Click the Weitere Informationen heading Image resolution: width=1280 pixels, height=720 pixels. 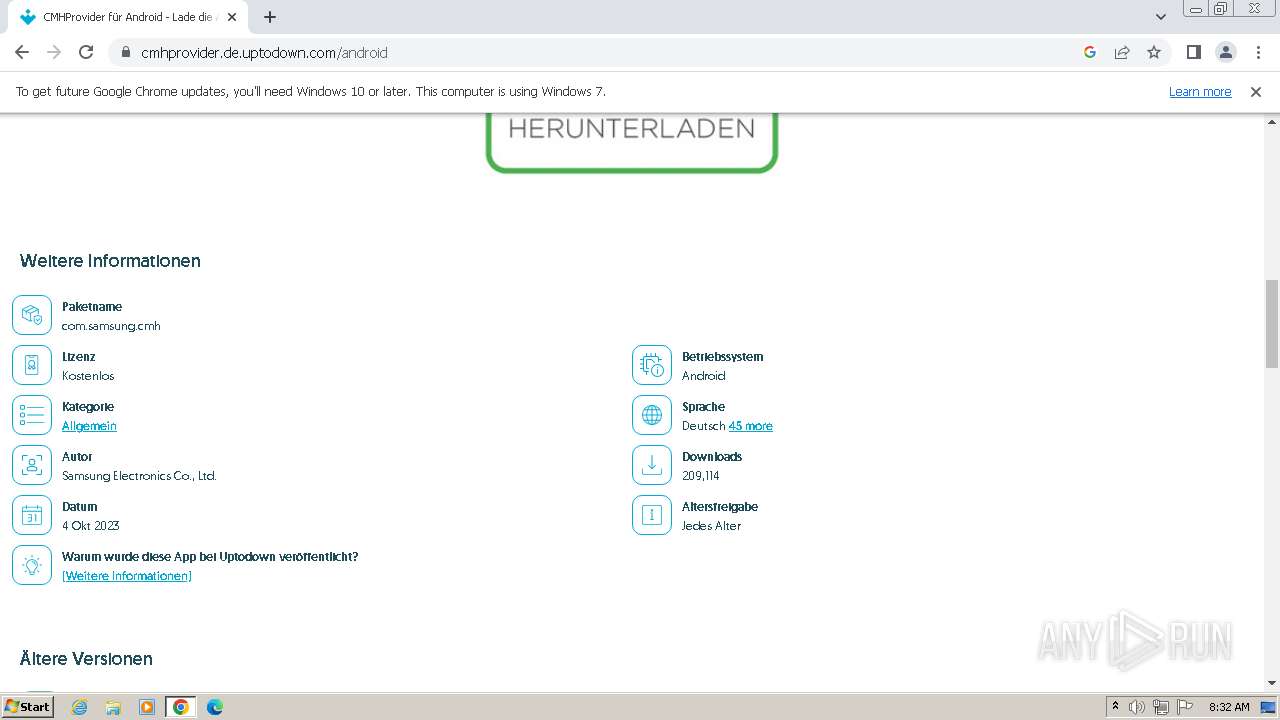(x=110, y=261)
